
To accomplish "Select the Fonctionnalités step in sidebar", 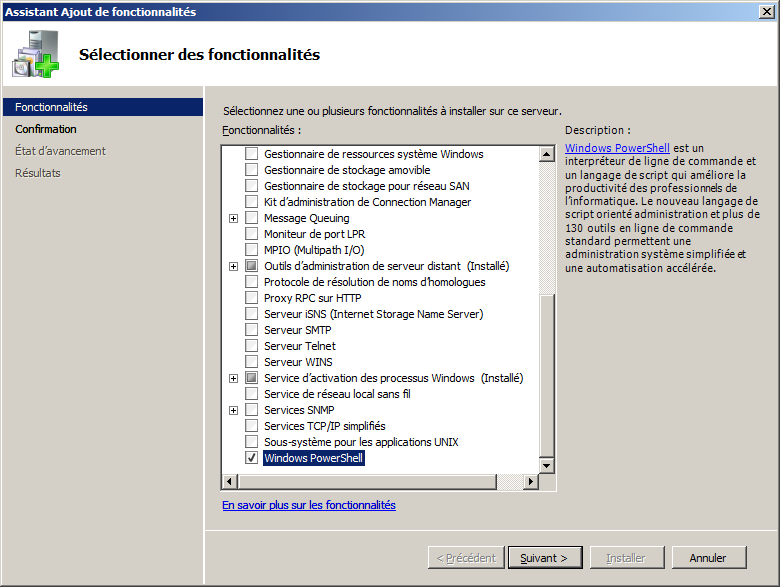I will click(x=52, y=107).
